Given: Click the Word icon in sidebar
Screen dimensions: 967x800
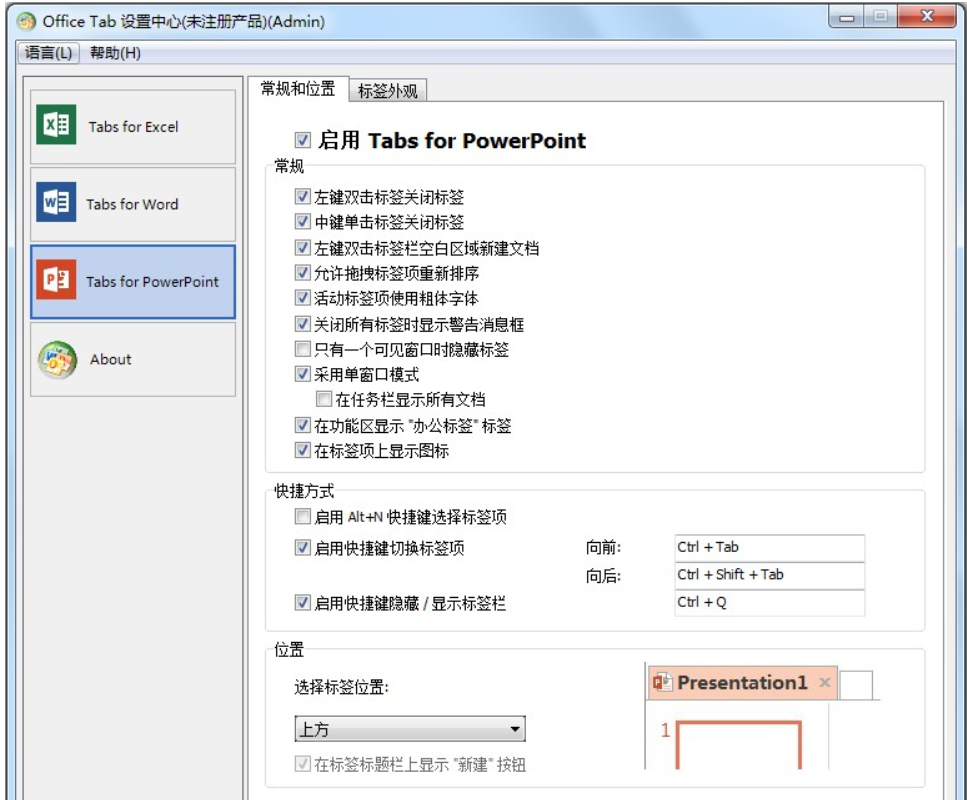Looking at the screenshot, I should pyautogui.click(x=56, y=202).
